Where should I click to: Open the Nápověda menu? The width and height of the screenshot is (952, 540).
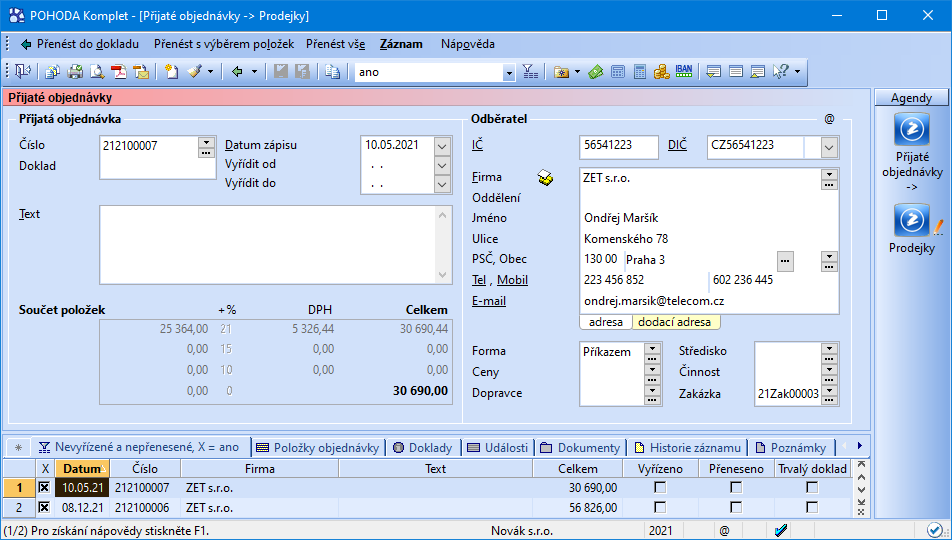coord(468,44)
